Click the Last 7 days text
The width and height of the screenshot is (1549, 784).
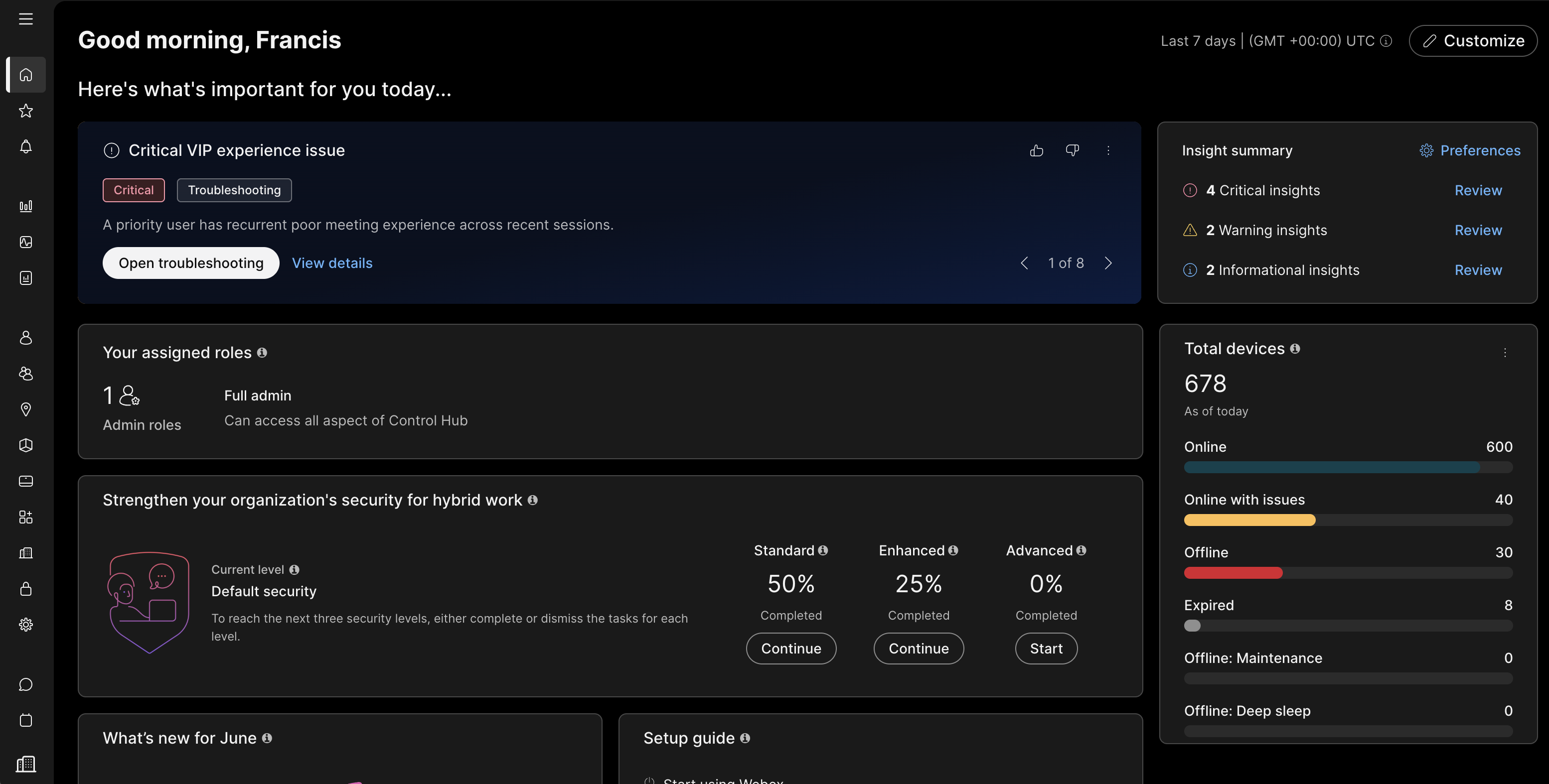1198,41
